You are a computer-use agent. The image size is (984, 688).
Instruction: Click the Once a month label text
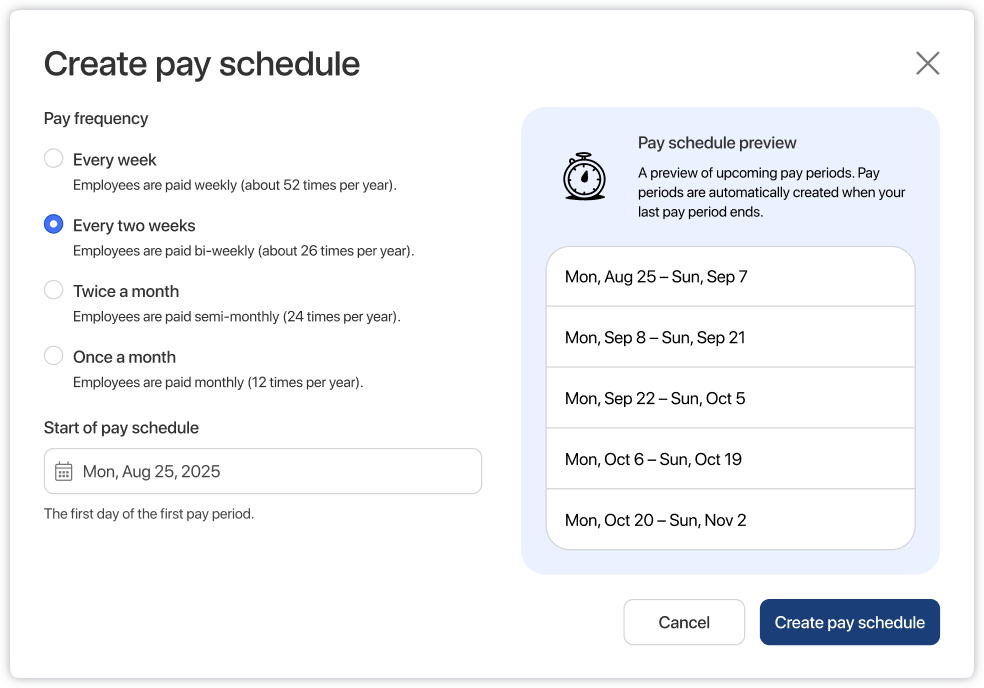124,357
